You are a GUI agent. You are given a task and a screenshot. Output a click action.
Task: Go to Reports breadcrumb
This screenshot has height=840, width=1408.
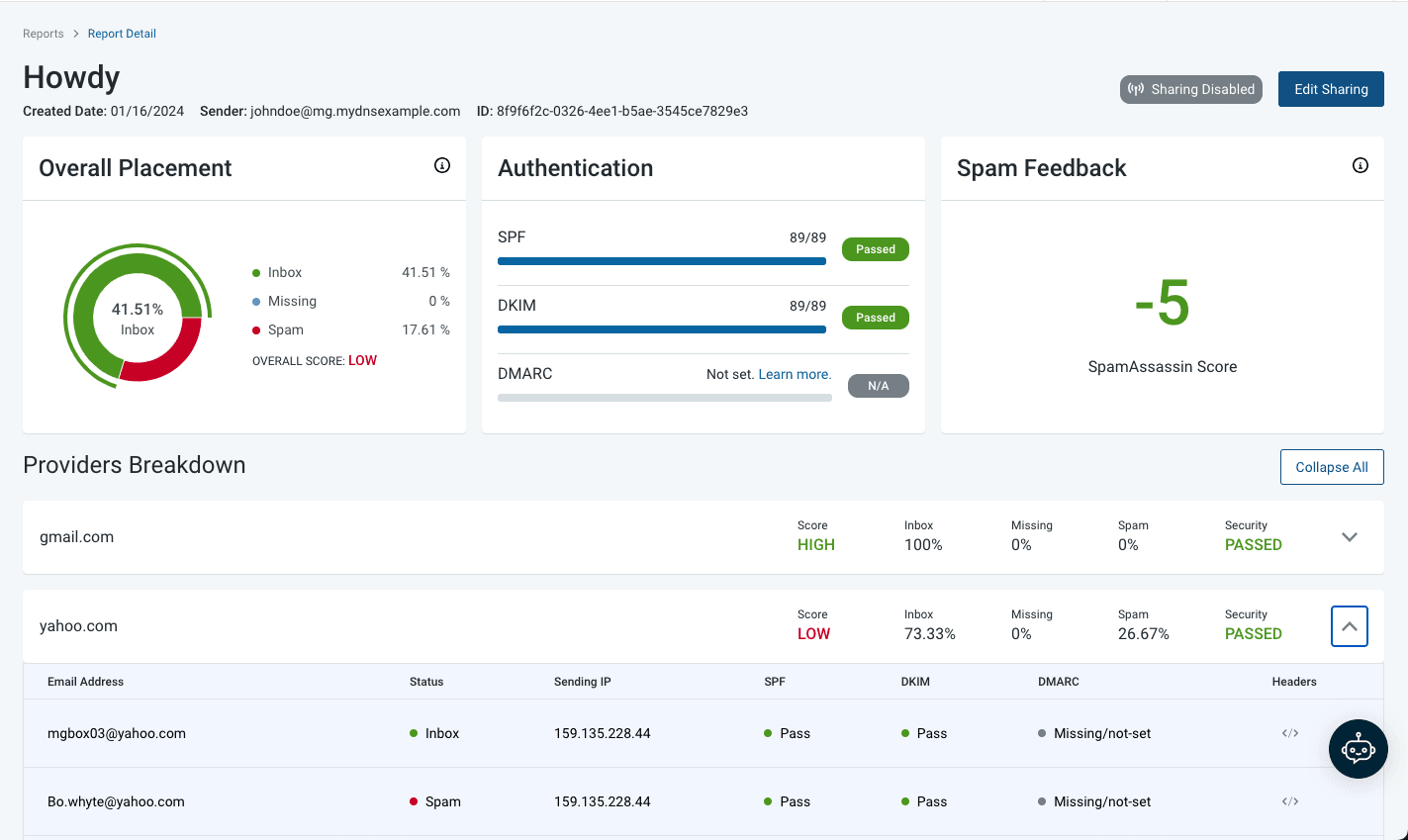pyautogui.click(x=44, y=34)
